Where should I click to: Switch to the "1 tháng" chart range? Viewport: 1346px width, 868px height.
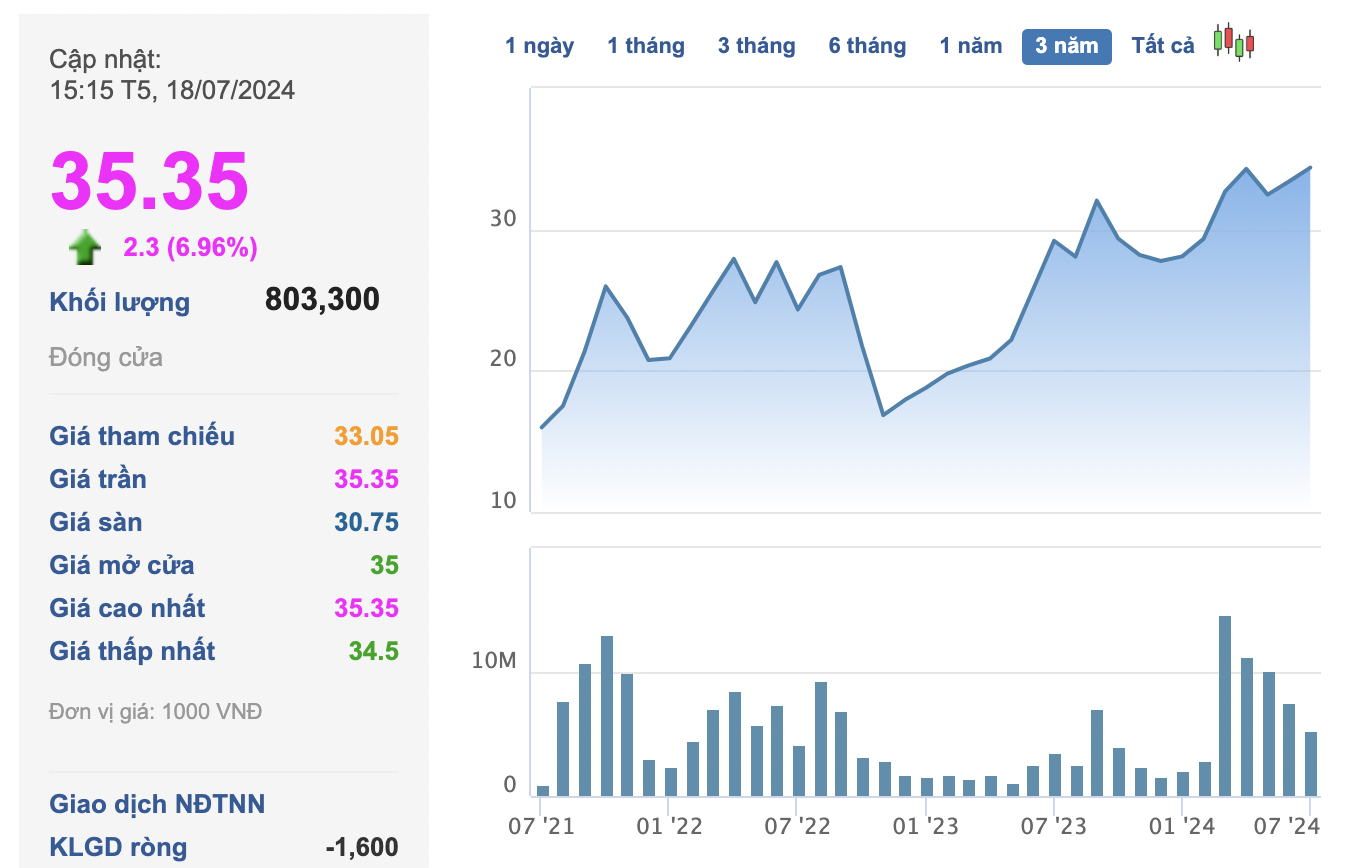[646, 45]
